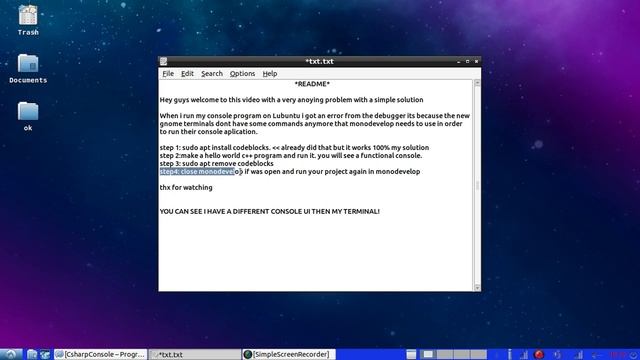640x360 pixels.
Task: Open the Help menu
Action: [270, 73]
